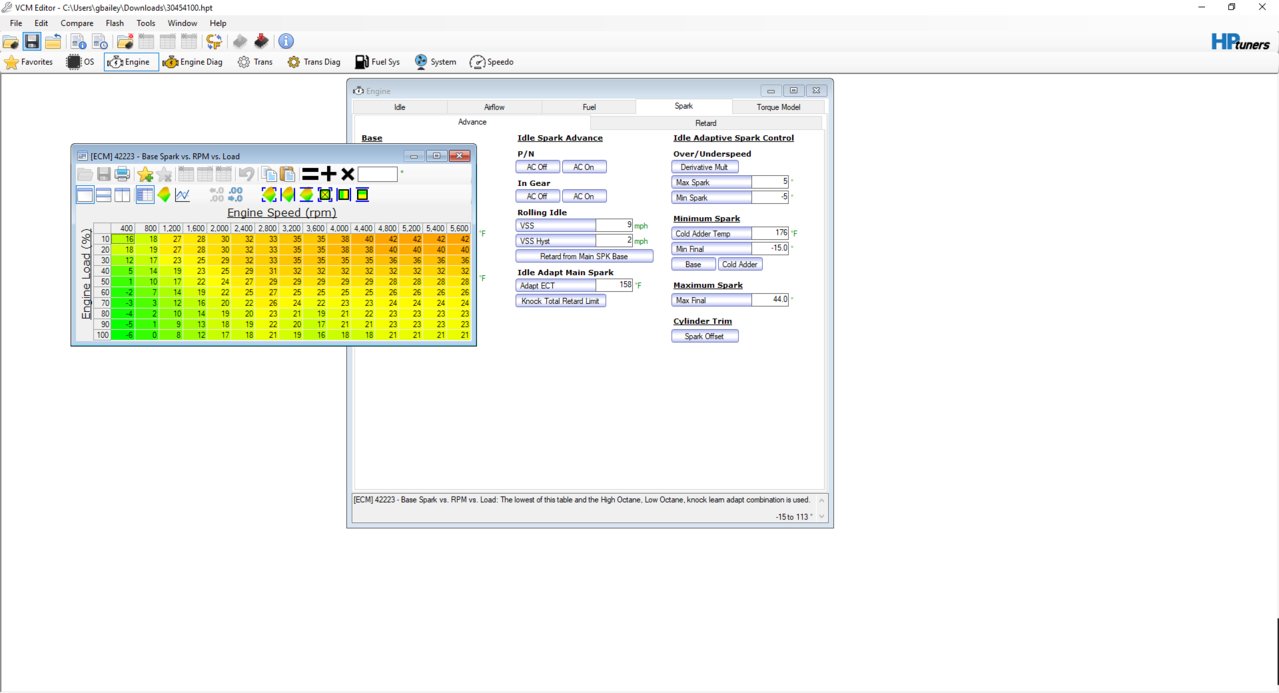This screenshot has height=693, width=1279.
Task: Switch to the Fuel tab in Engine window
Action: point(589,106)
